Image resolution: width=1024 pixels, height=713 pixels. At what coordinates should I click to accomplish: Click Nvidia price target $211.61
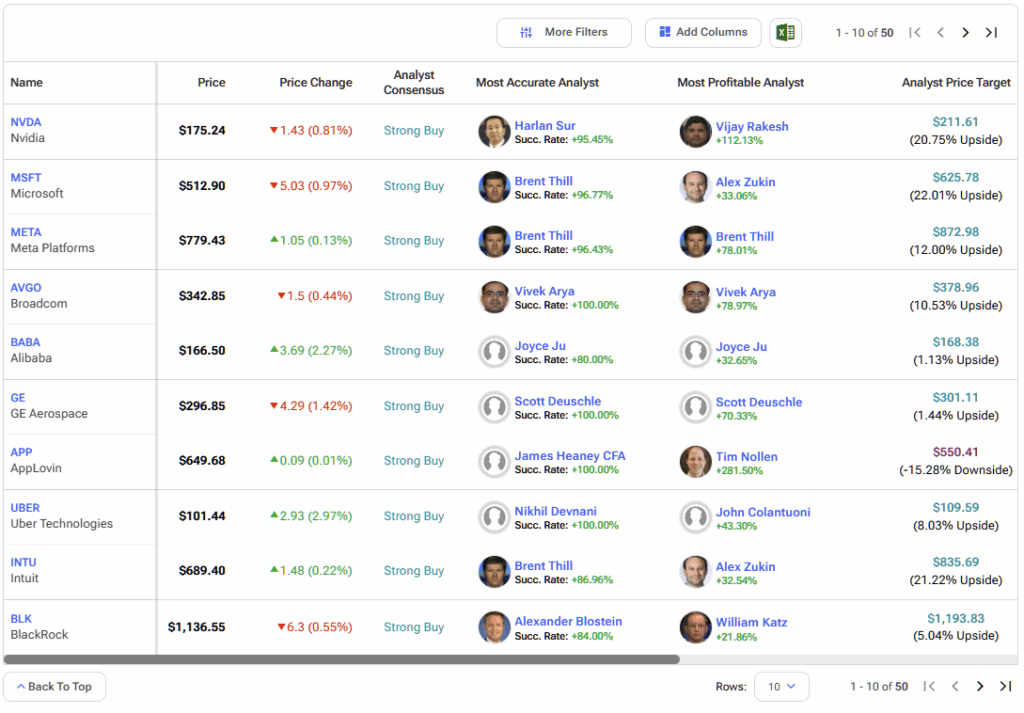pyautogui.click(x=955, y=122)
